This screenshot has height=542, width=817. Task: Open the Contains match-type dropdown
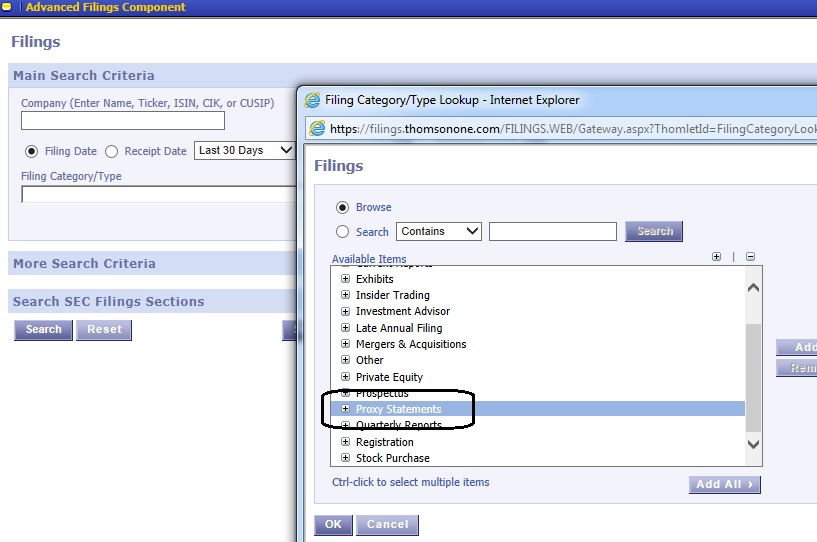click(x=439, y=231)
